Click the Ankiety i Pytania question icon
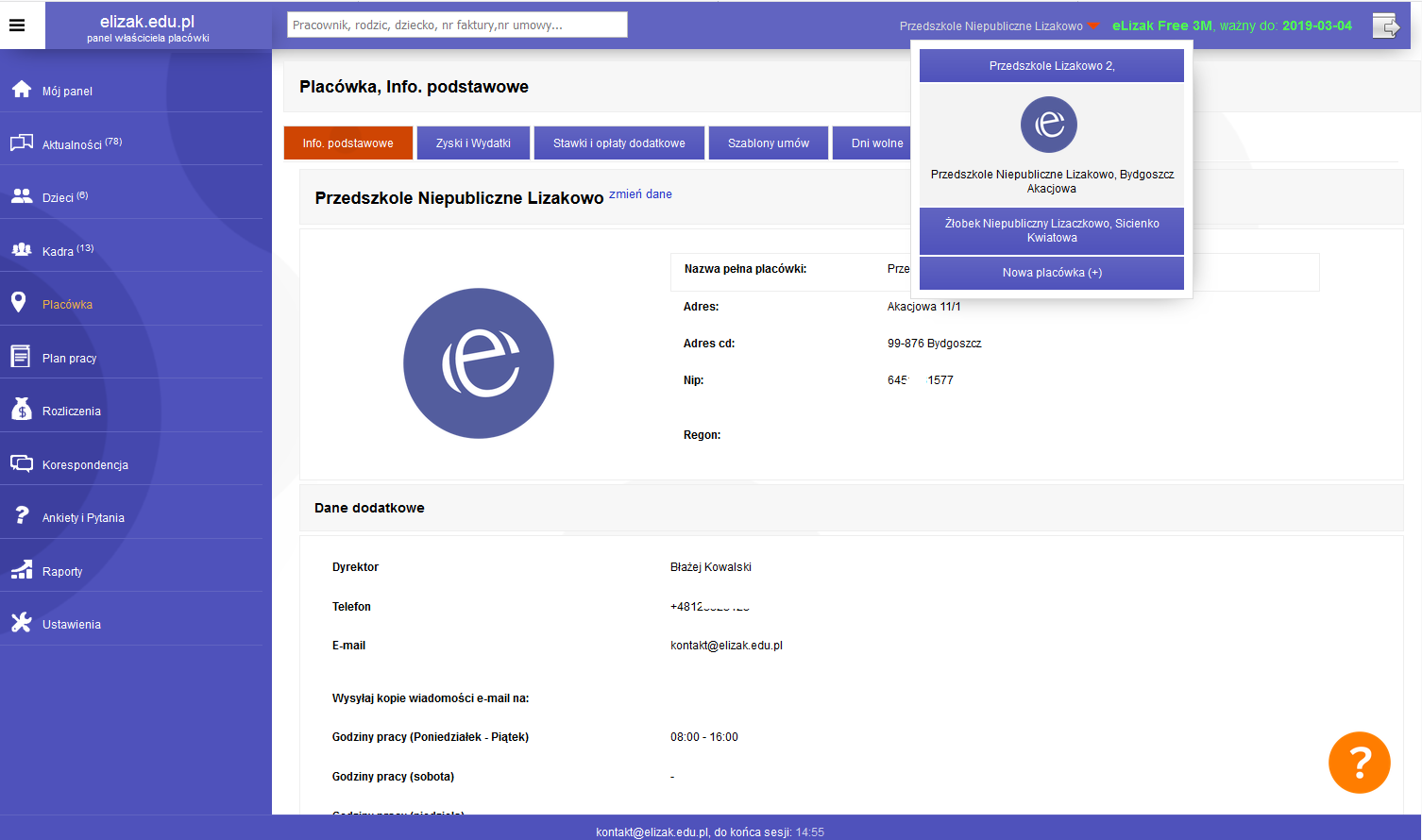 click(x=22, y=515)
